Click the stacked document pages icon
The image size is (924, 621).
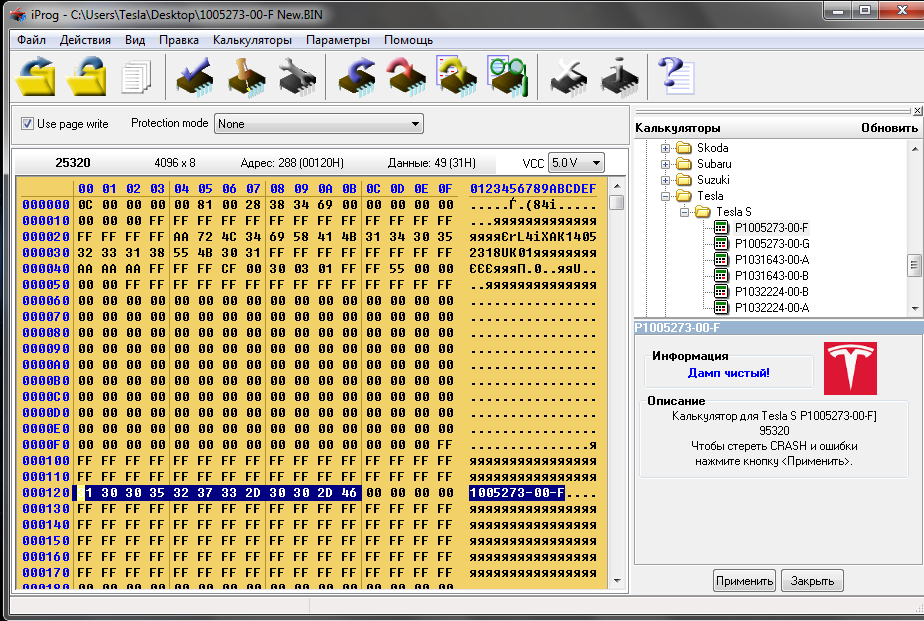pos(136,77)
